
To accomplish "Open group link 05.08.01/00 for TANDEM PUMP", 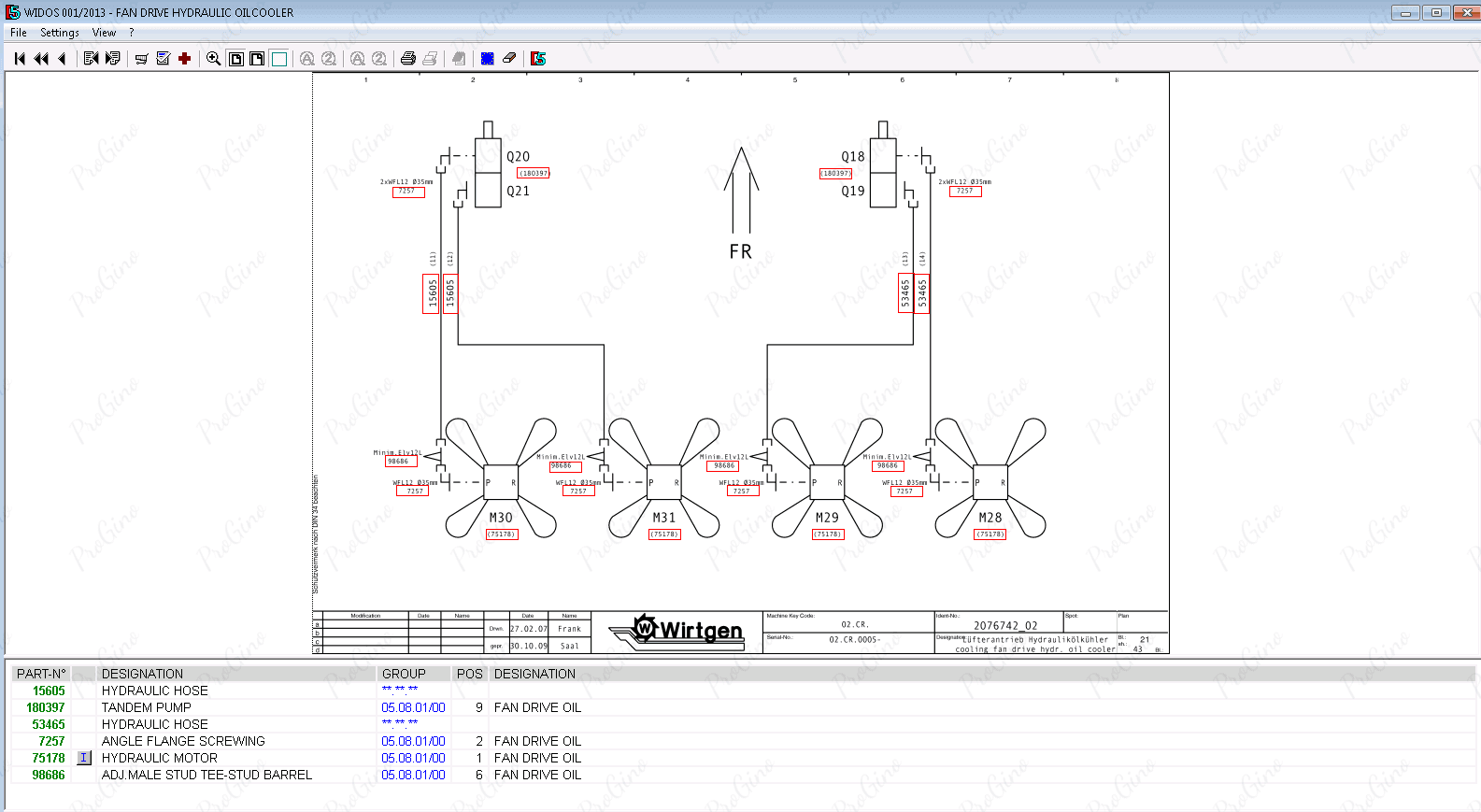I will [x=413, y=707].
